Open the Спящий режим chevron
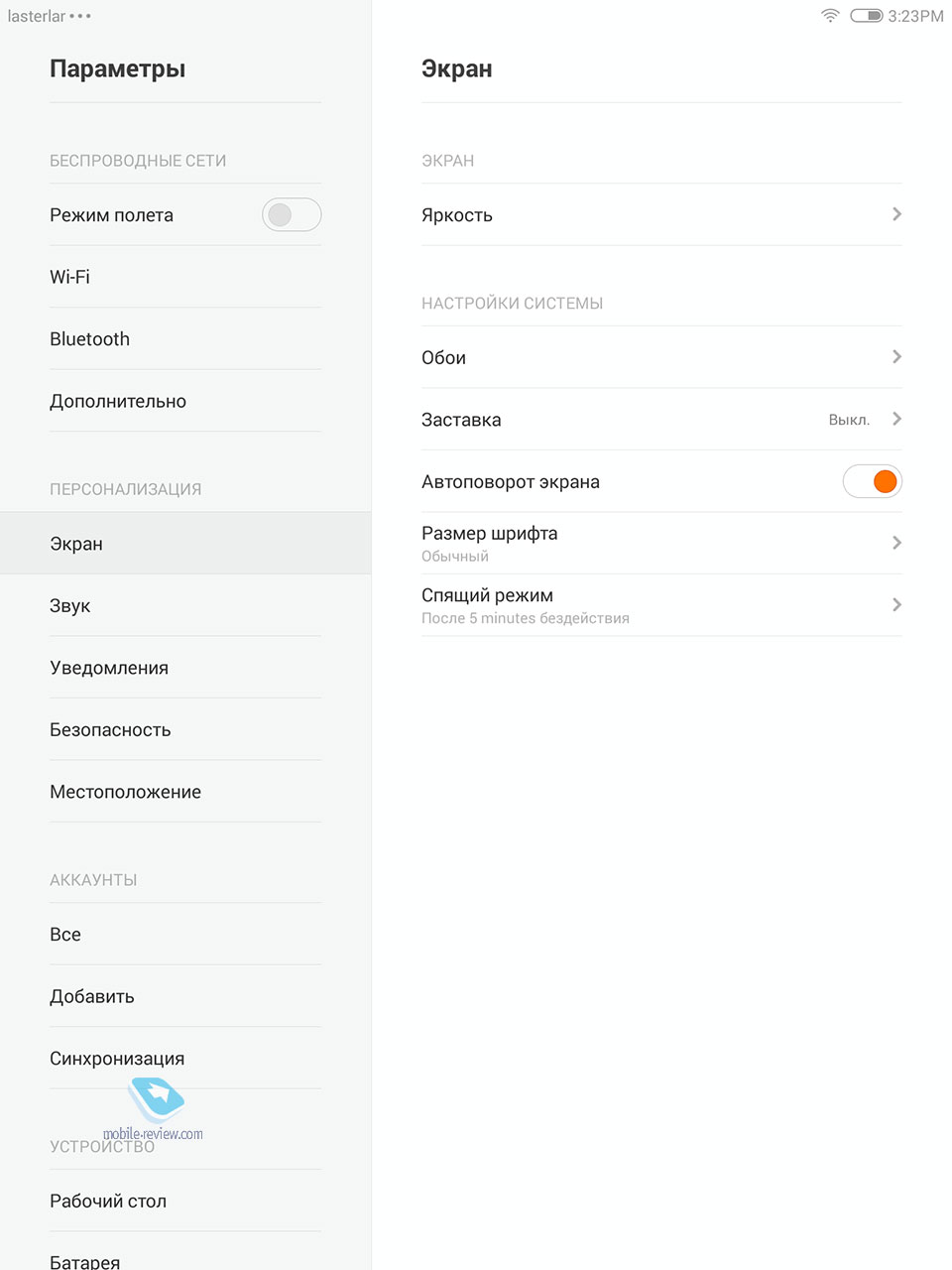952x1270 pixels. [896, 605]
